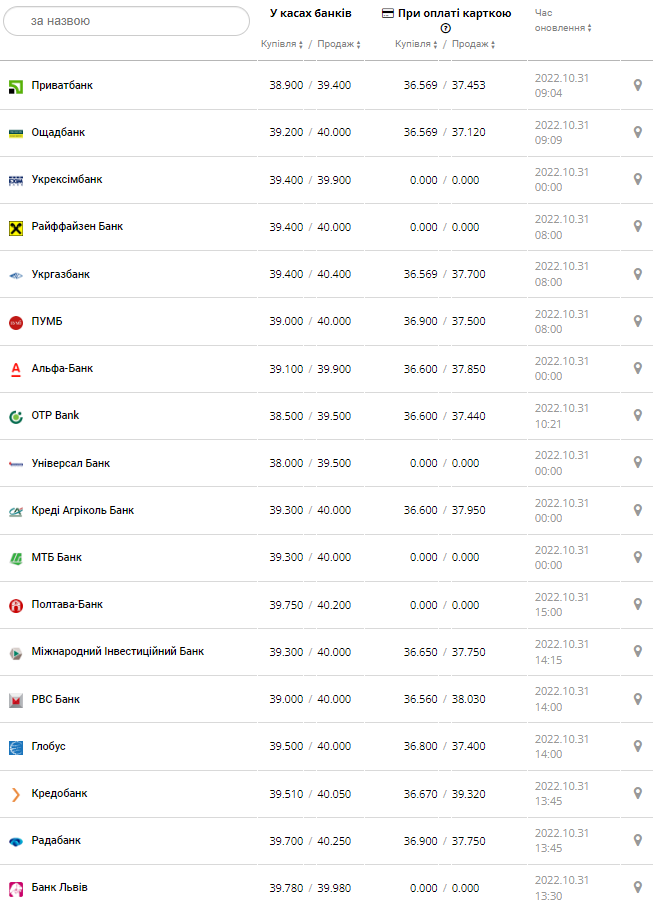
Task: Open location pin for Альфа-Банк
Action: 637,368
